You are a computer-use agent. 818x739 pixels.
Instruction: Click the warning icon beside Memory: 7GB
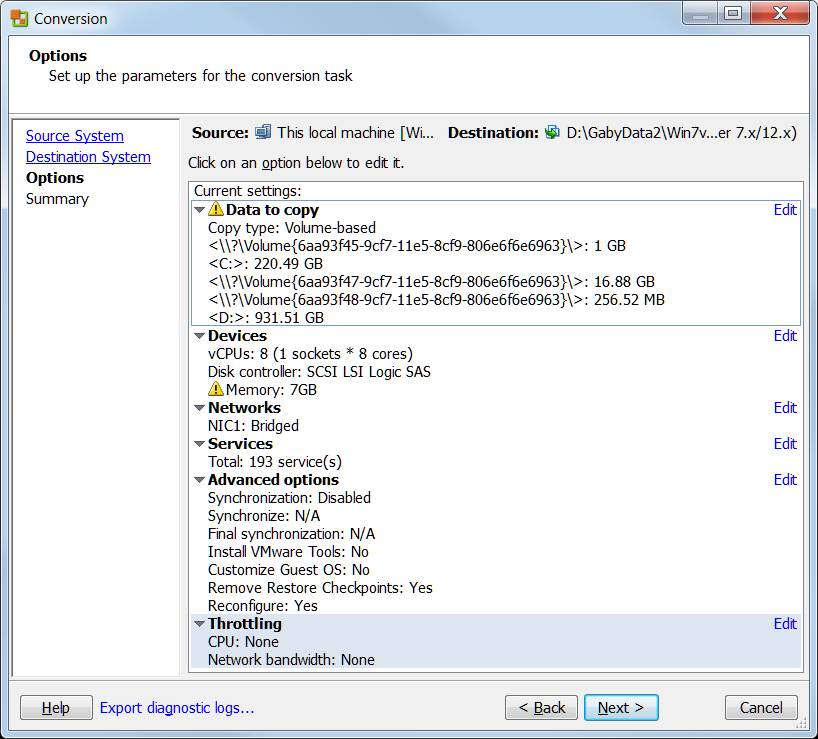pyautogui.click(x=215, y=389)
